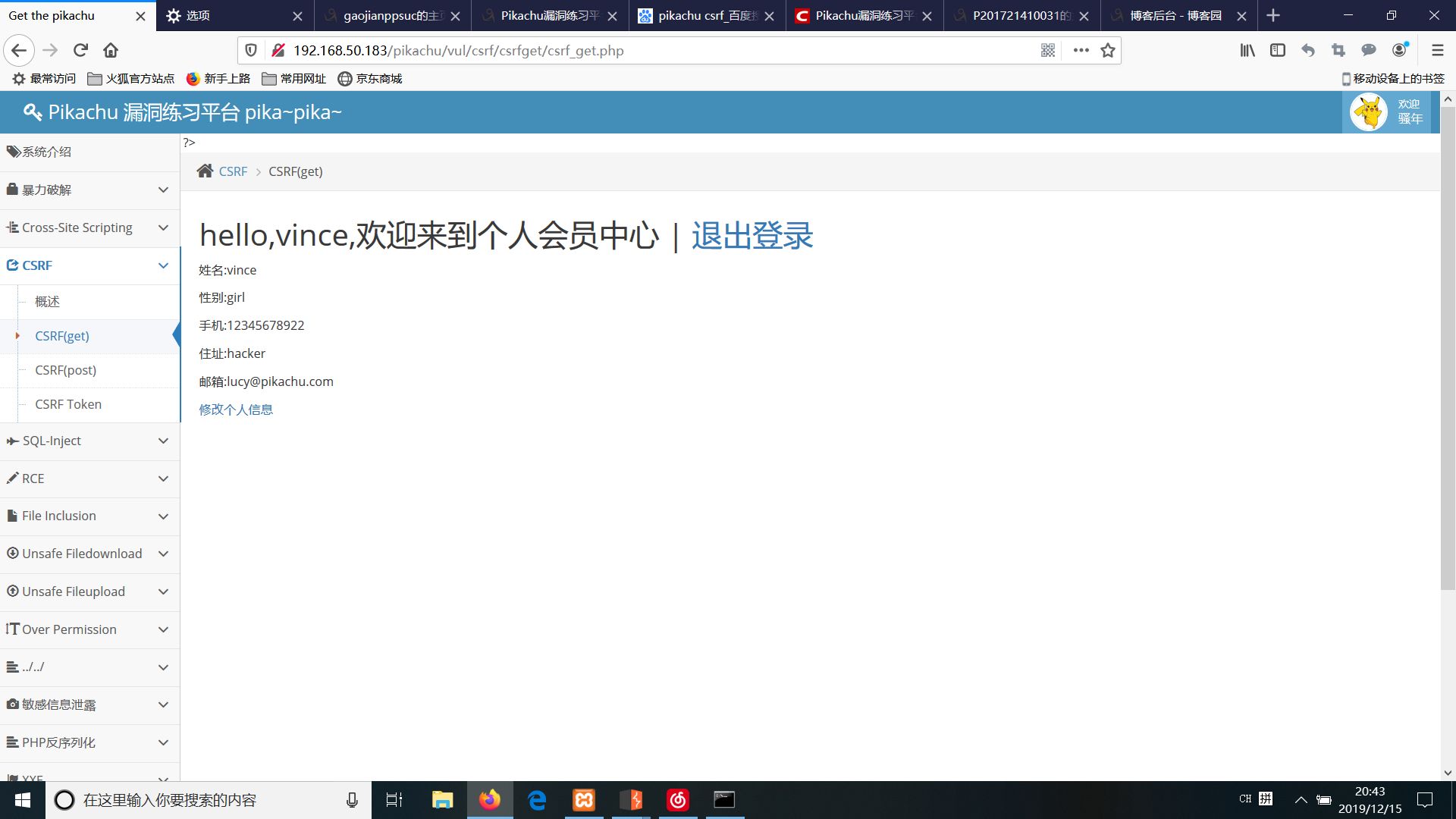Reload the current page
Viewport: 1456px width, 819px height.
point(80,51)
